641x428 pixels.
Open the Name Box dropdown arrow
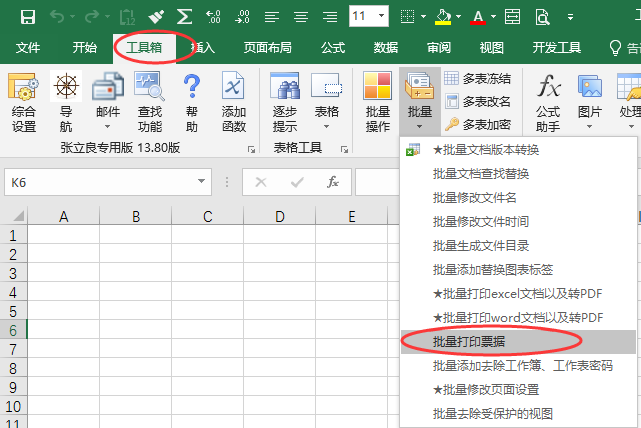tap(201, 182)
